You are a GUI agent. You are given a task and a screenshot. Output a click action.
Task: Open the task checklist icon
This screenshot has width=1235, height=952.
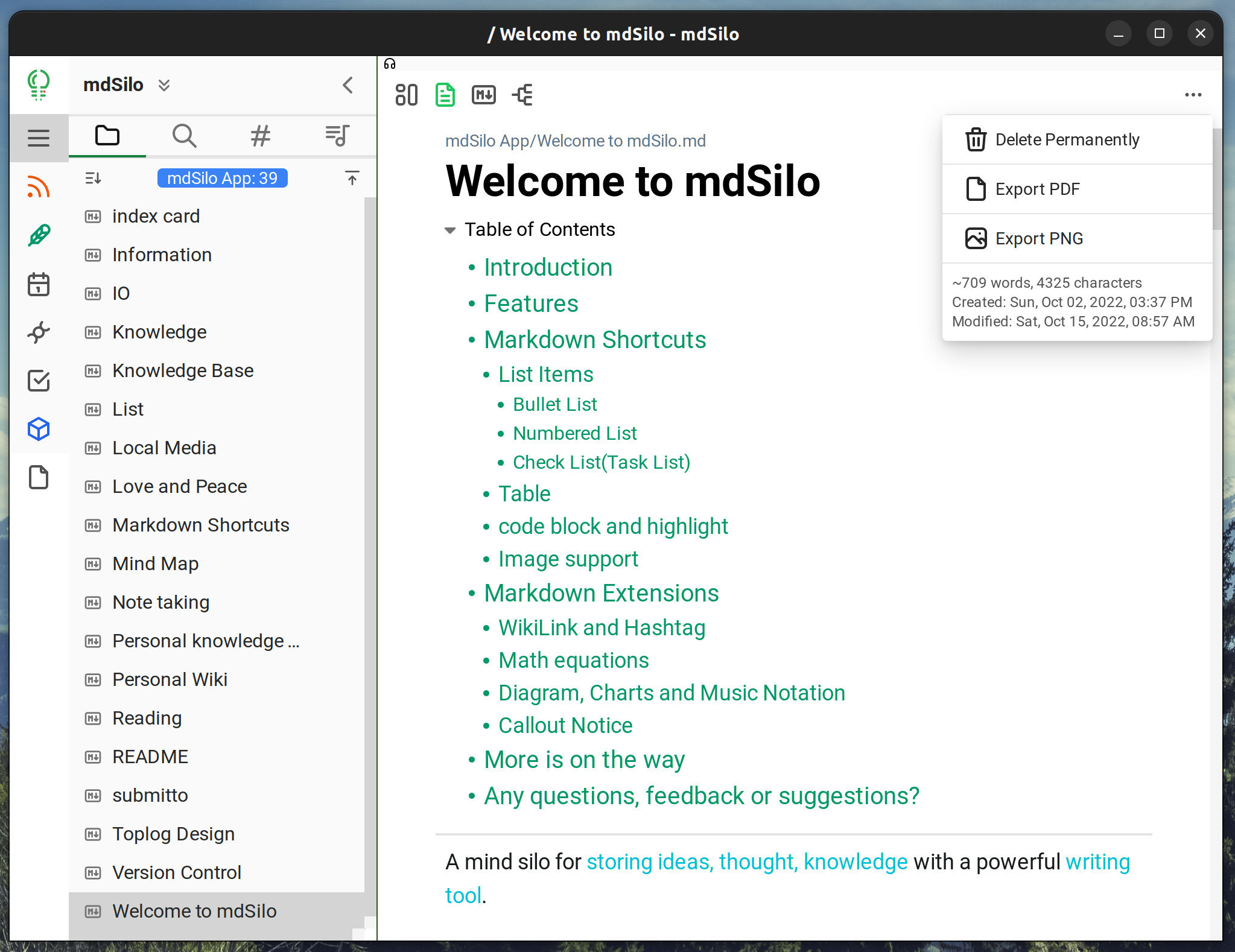[39, 381]
